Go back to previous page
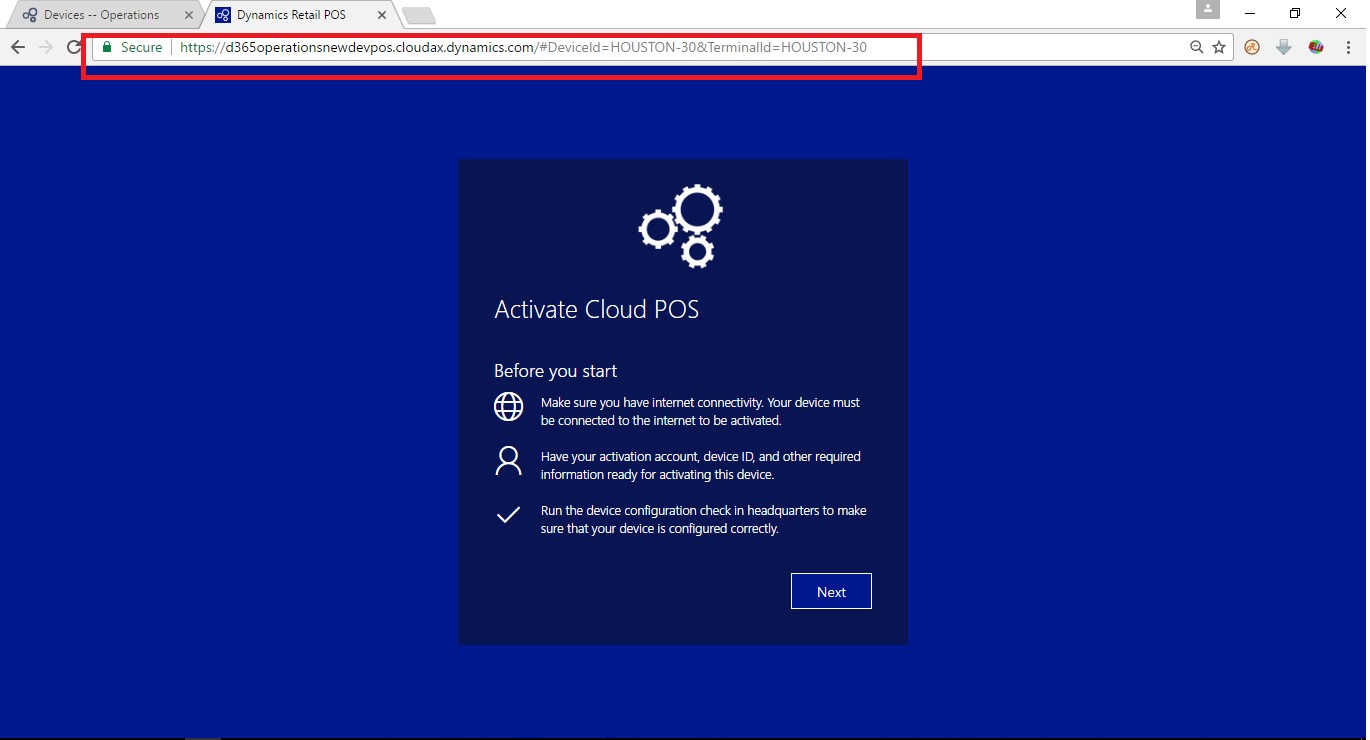Viewport: 1370px width, 740px height. 17,47
